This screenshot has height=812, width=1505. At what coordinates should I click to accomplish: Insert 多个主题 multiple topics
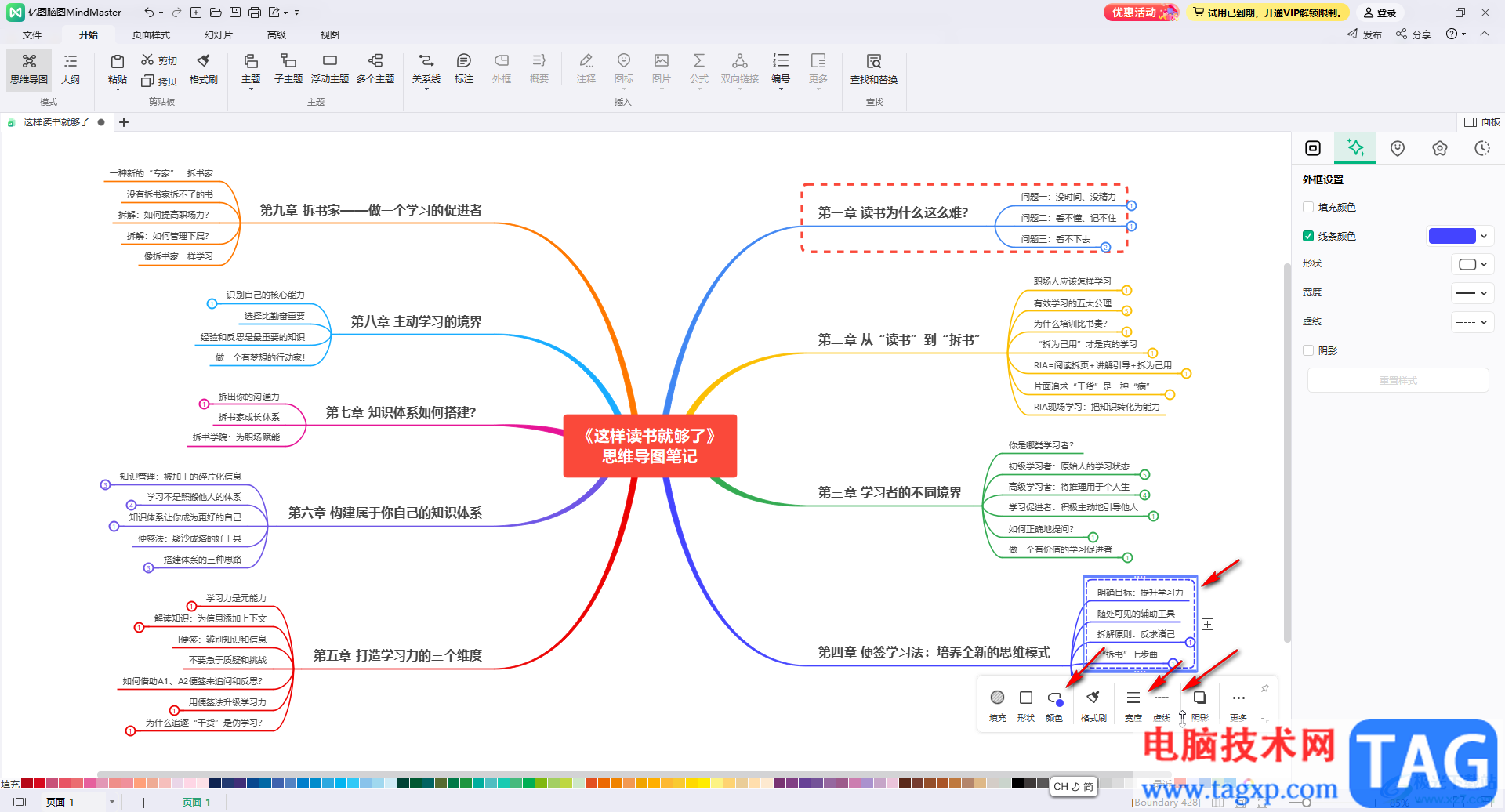tap(375, 70)
